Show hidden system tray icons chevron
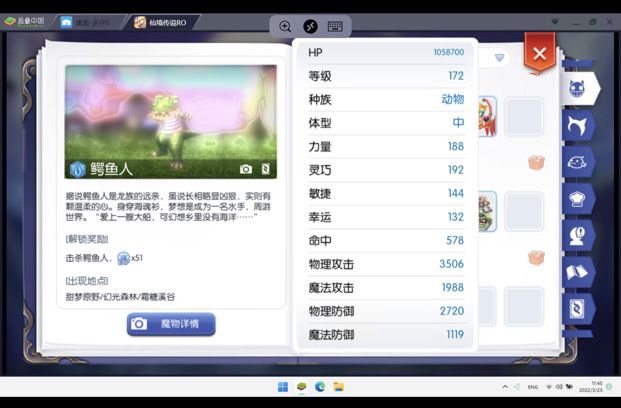The image size is (621, 408). (x=505, y=387)
